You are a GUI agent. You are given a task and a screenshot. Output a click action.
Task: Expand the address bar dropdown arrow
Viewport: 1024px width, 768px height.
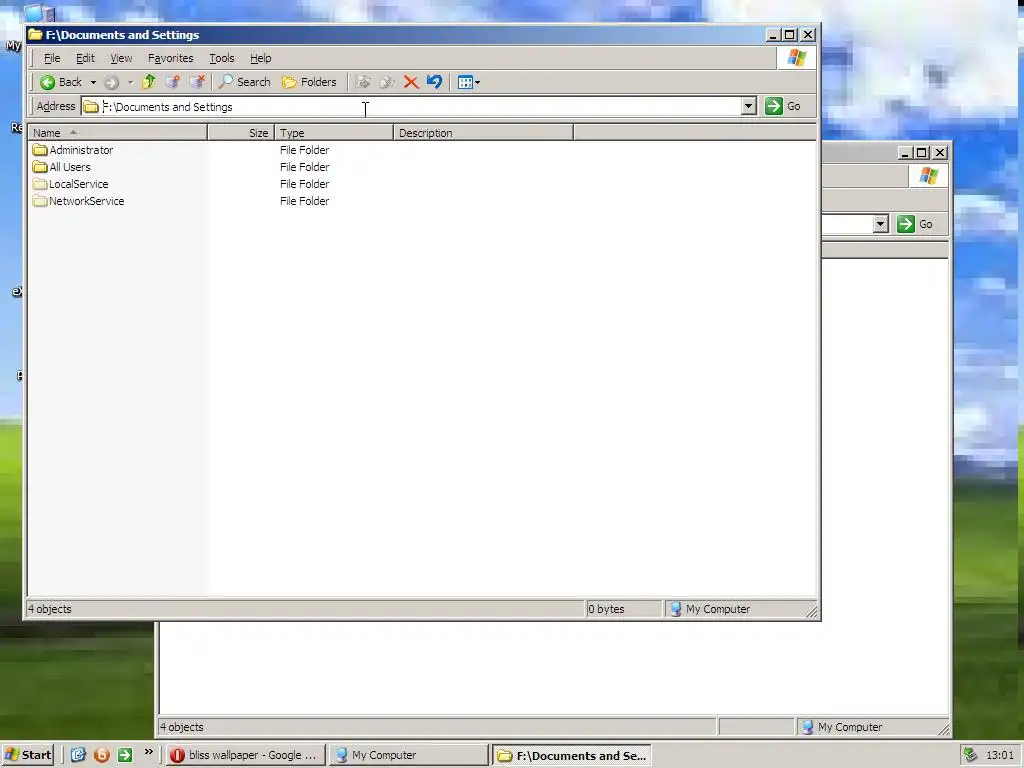click(748, 106)
